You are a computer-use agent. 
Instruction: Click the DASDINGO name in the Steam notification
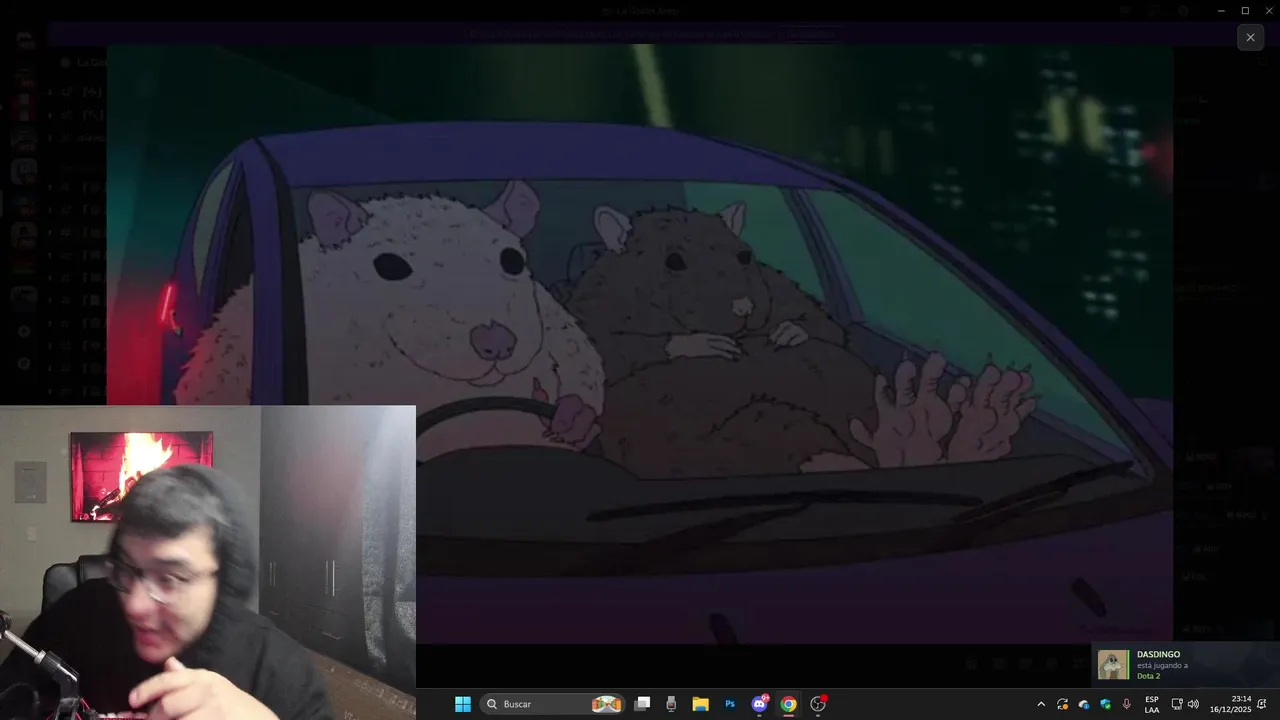tap(1158, 654)
